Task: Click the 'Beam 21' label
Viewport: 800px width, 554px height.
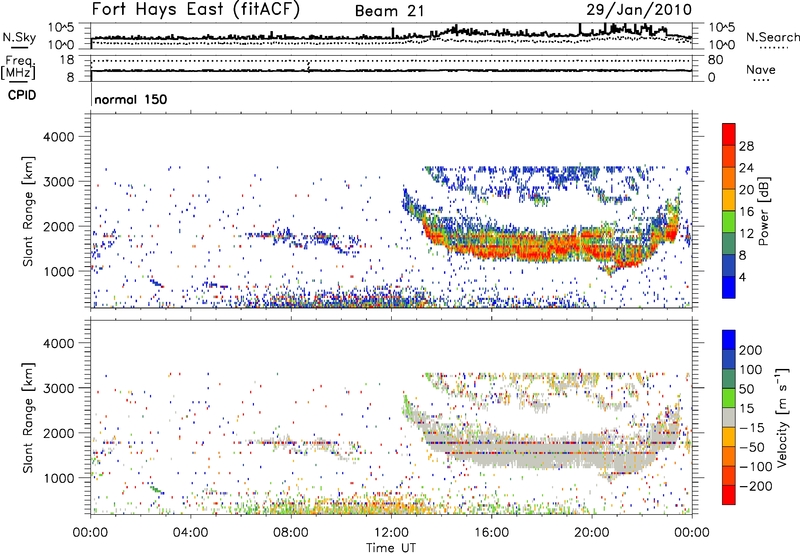Action: tap(389, 11)
